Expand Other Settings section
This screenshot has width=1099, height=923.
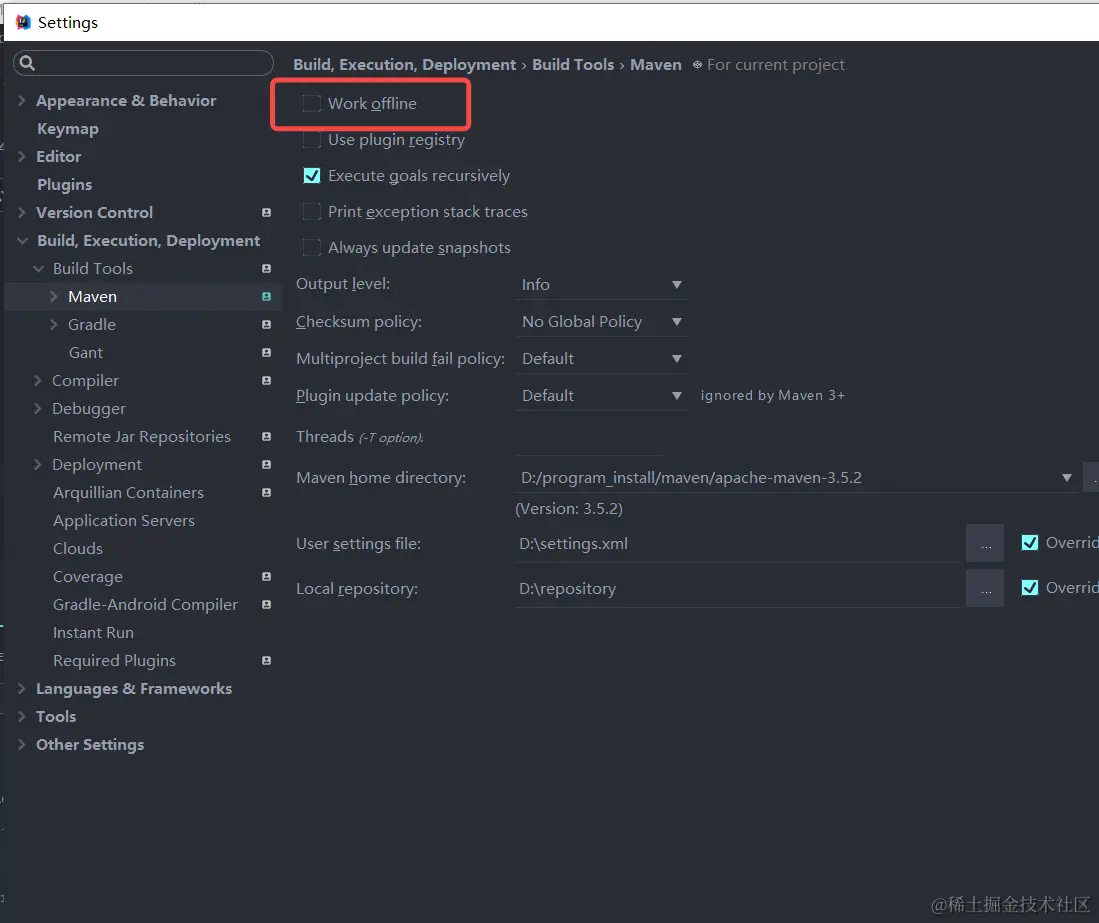click(22, 744)
